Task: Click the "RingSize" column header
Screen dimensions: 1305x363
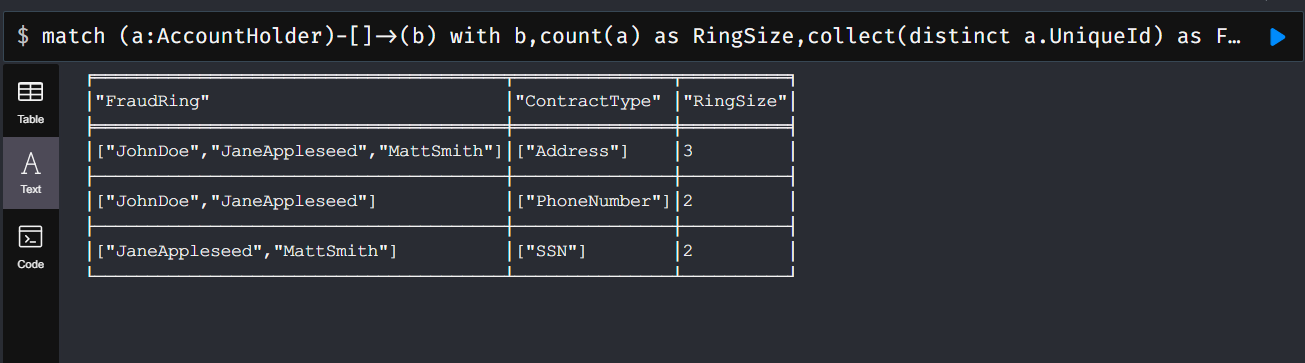Action: pos(735,101)
